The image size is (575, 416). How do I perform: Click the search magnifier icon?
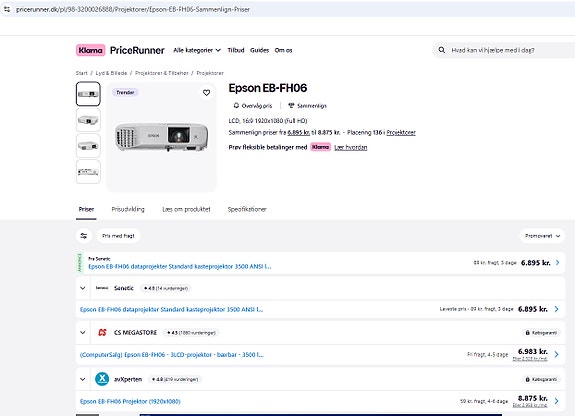442,50
